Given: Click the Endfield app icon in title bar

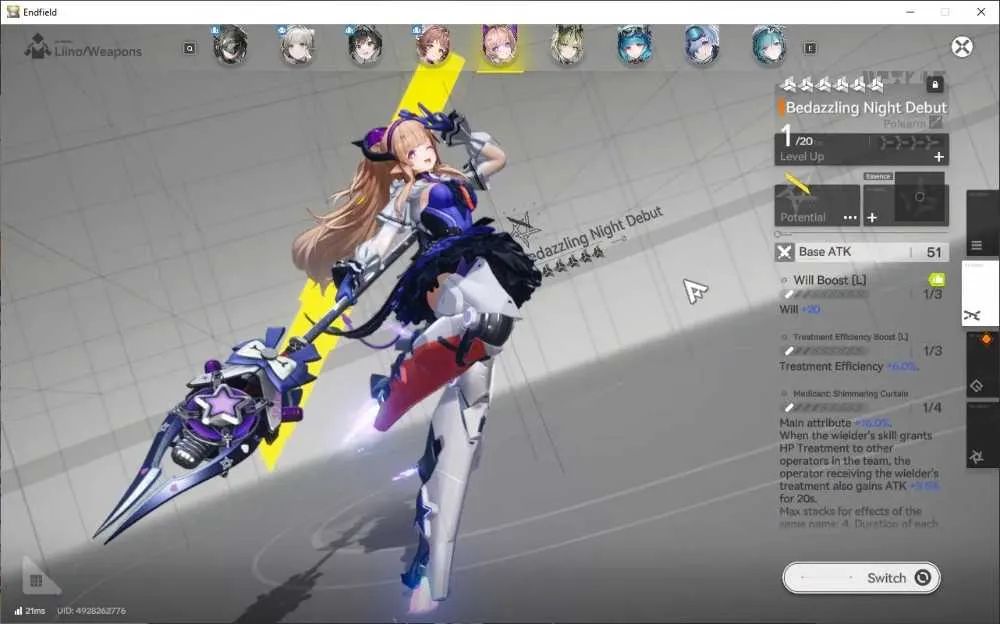Looking at the screenshot, I should pos(13,11).
